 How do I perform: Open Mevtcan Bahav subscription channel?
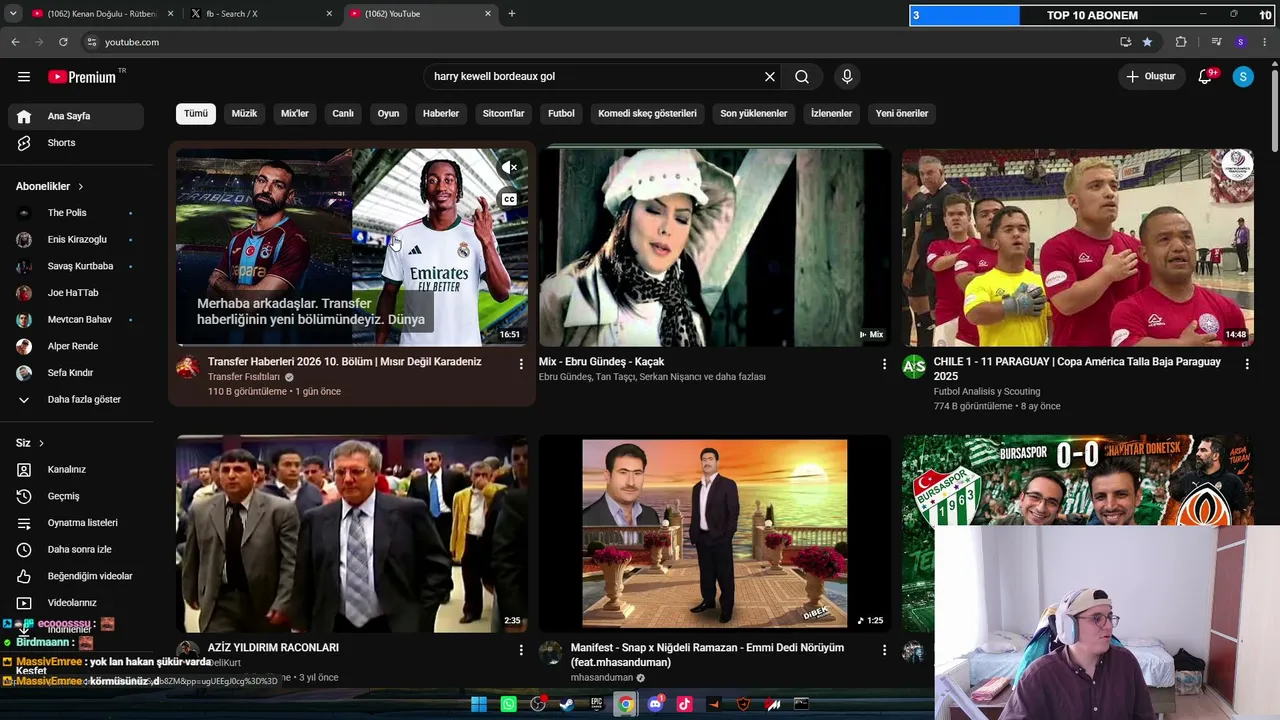click(76, 320)
